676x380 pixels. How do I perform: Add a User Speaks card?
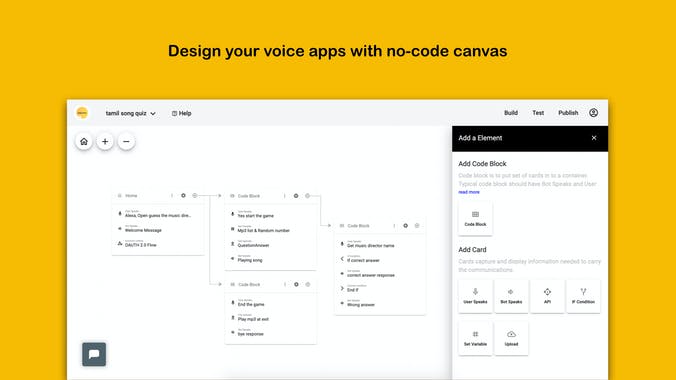click(475, 296)
